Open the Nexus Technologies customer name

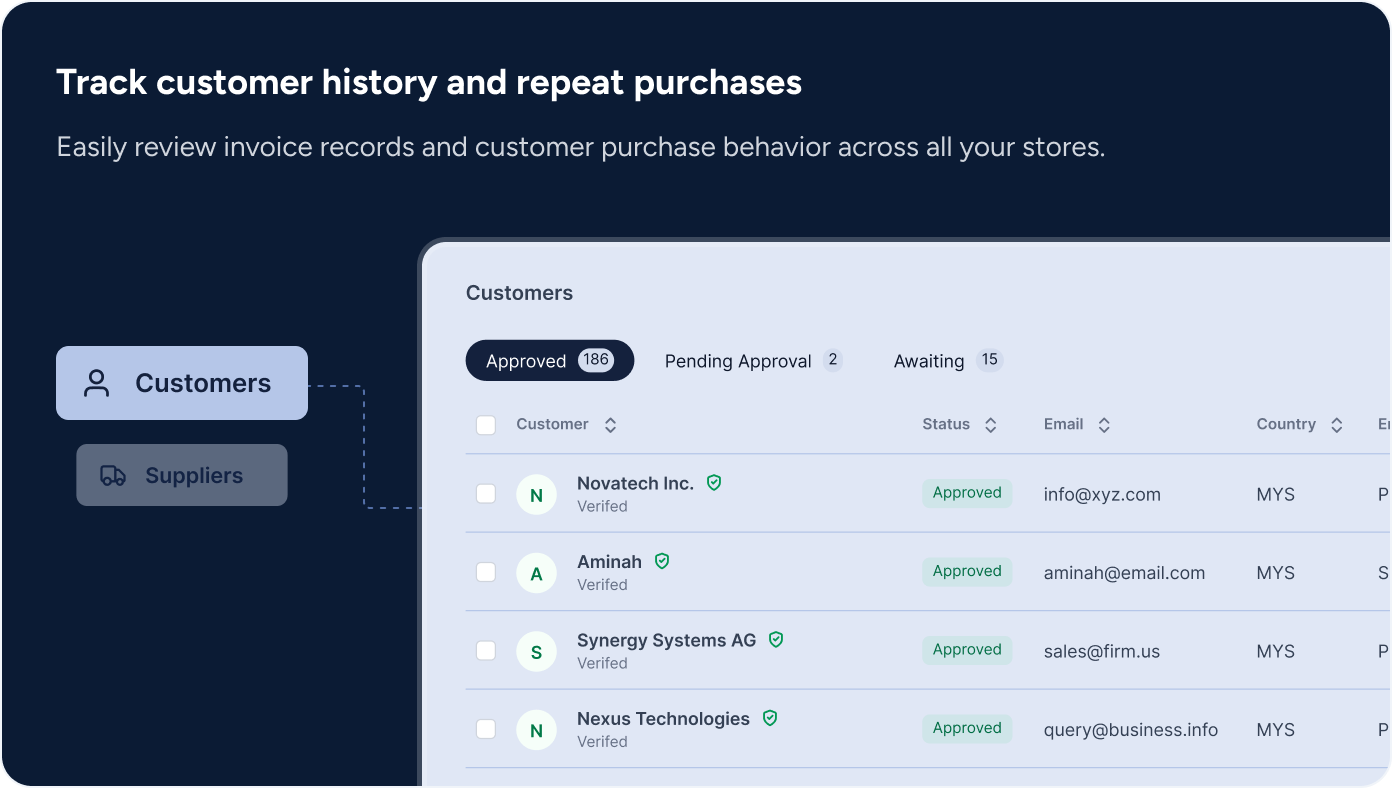pyautogui.click(x=663, y=719)
